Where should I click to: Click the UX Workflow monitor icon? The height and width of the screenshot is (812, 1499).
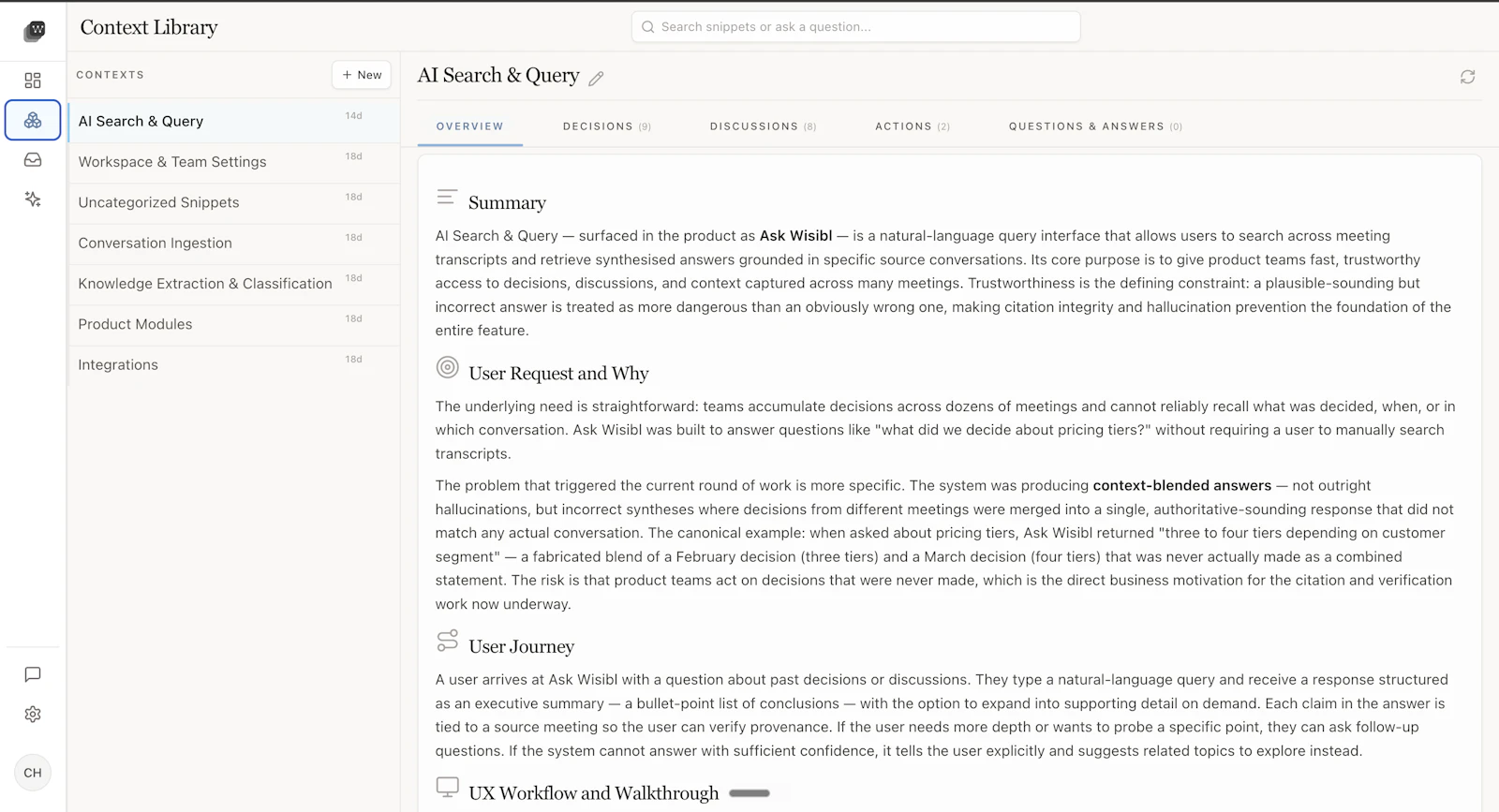click(448, 788)
